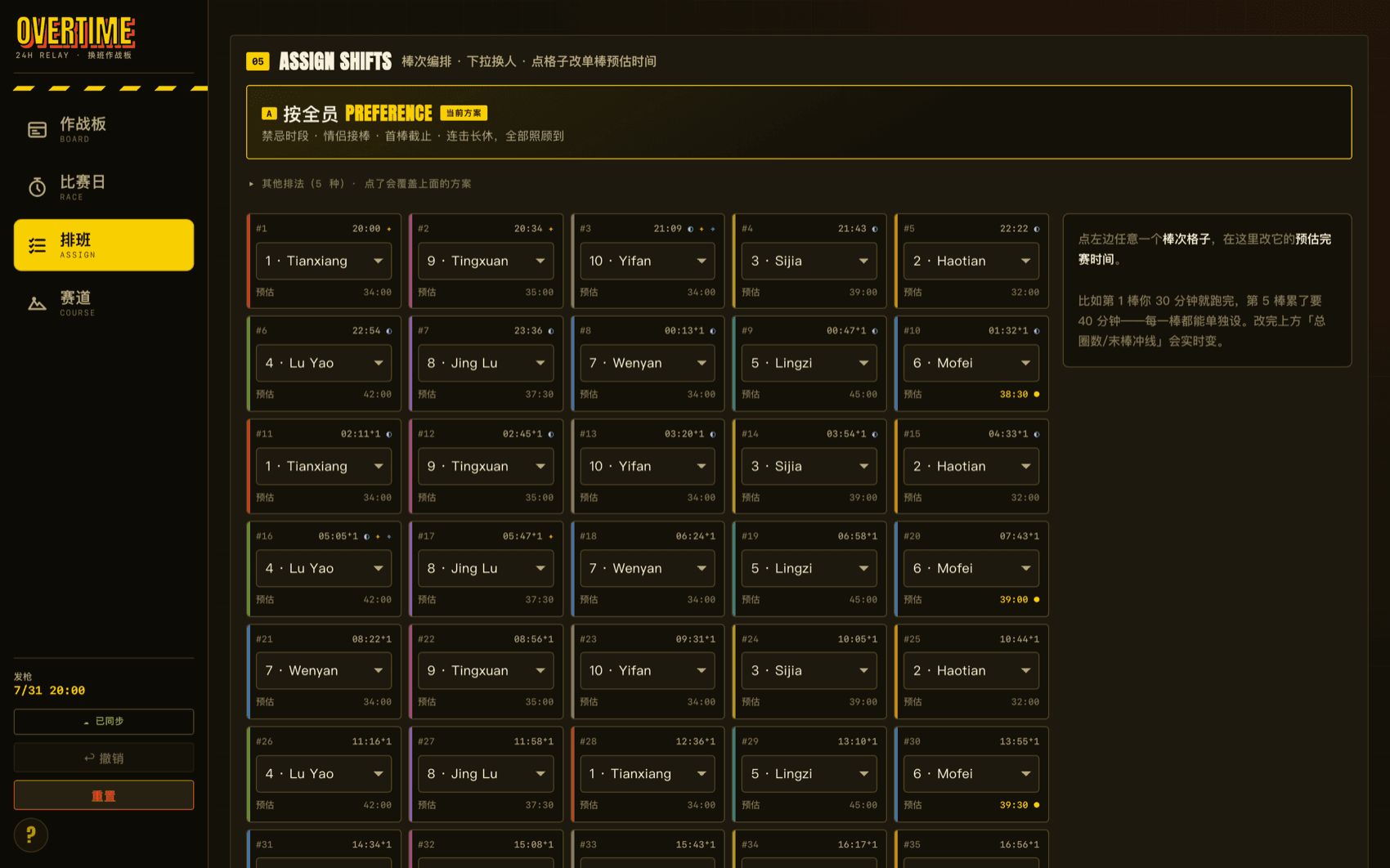
Task: Click the 39:00 estimate on shift #20
Action: pos(1014,599)
